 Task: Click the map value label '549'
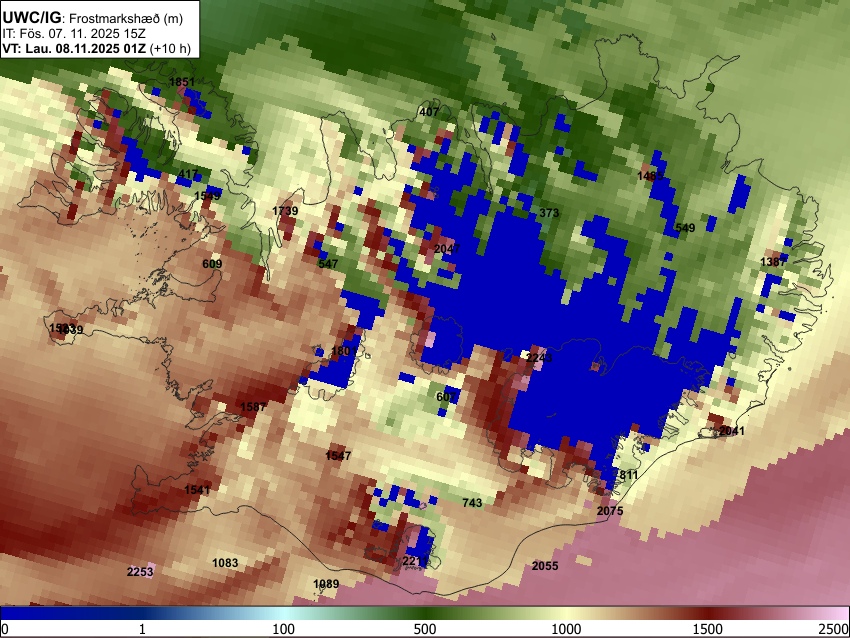tap(685, 228)
